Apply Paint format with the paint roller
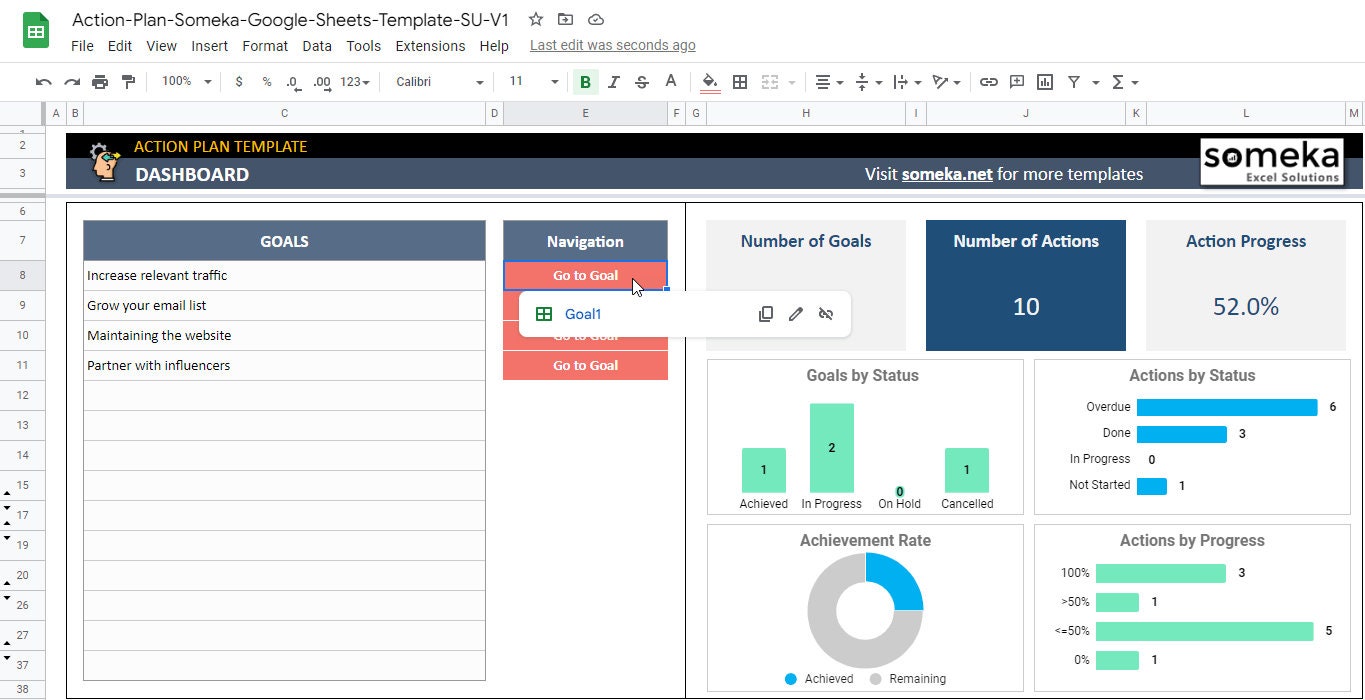The width and height of the screenshot is (1365, 700). click(128, 82)
